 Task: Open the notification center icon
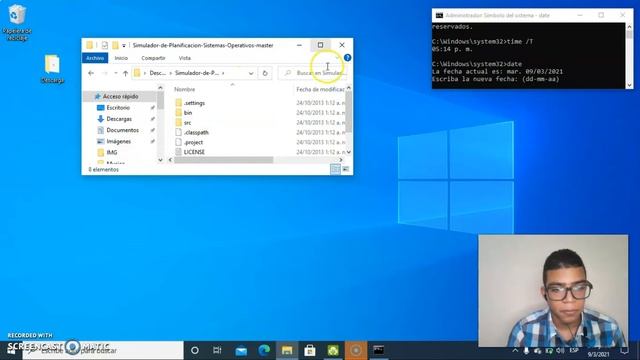(x=624, y=350)
